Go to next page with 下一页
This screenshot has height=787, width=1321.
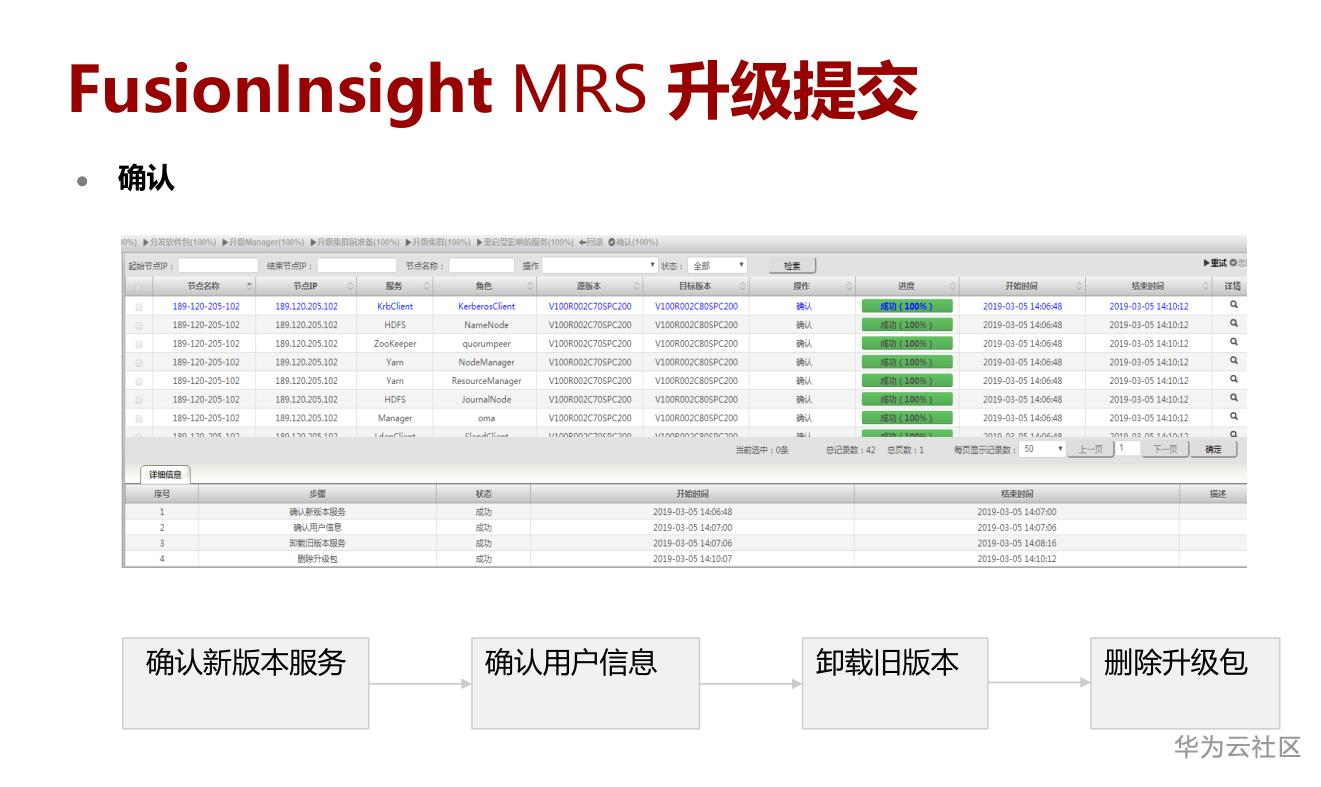(1165, 449)
